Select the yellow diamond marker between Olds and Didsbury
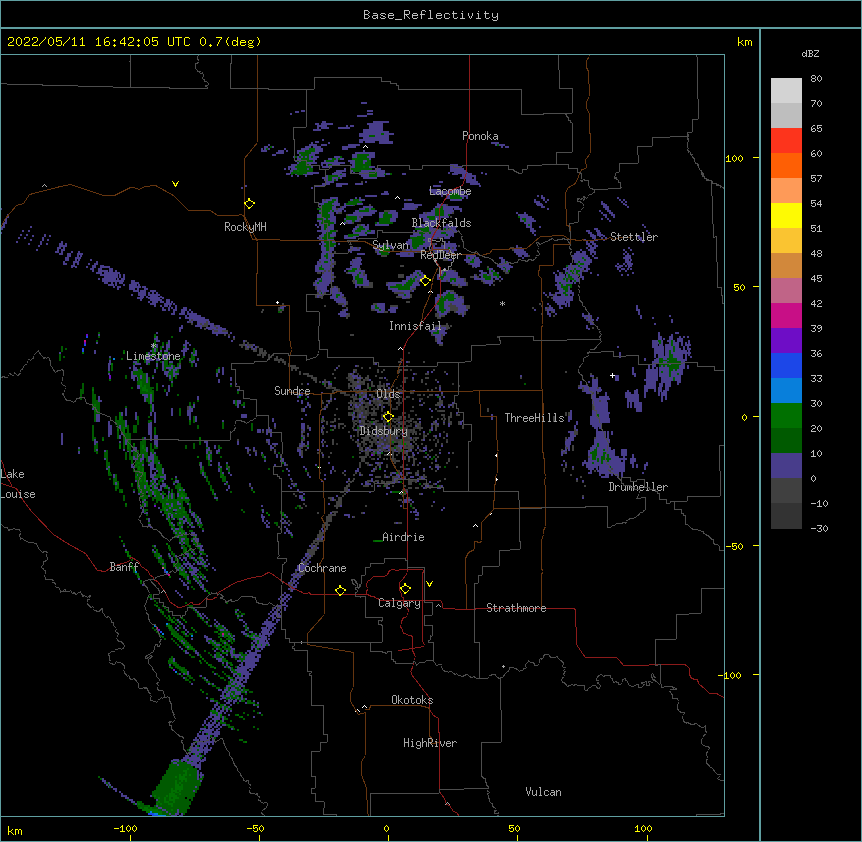 click(x=388, y=416)
